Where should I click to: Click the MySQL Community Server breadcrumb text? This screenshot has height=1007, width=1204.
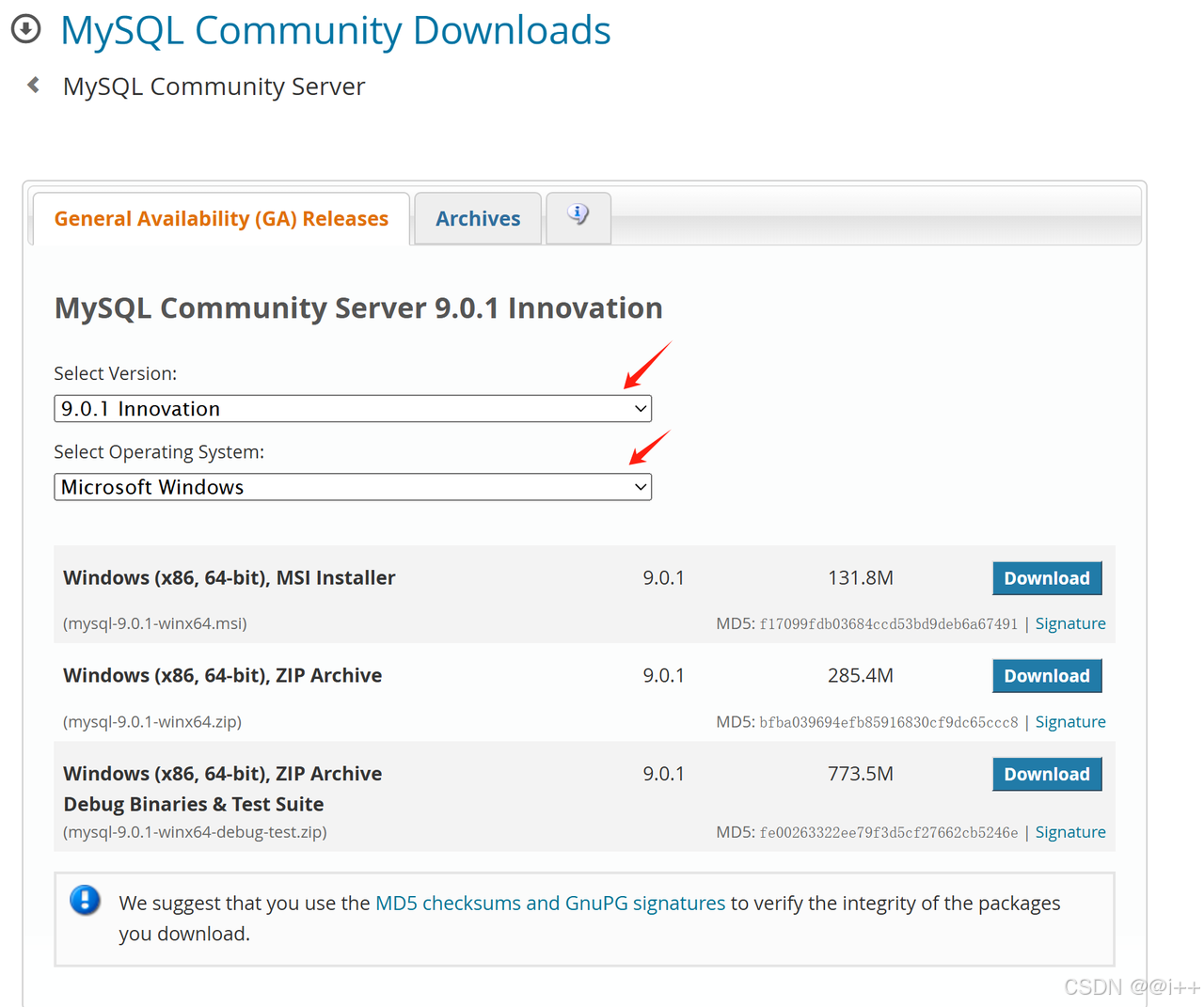214,87
